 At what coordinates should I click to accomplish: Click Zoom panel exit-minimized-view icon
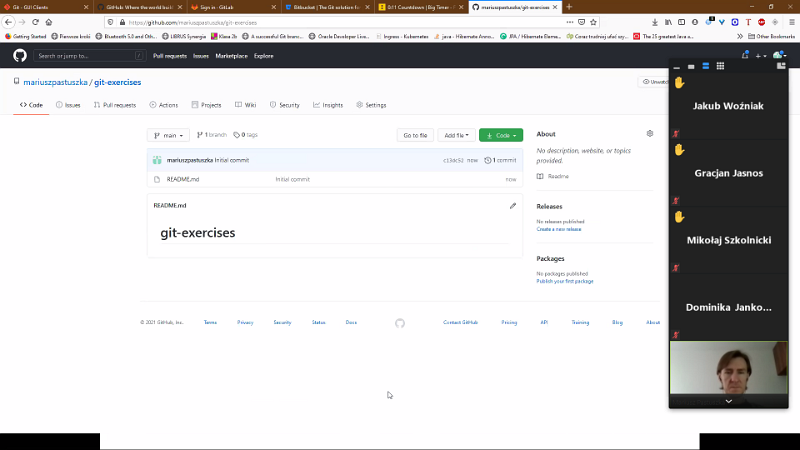(x=781, y=65)
